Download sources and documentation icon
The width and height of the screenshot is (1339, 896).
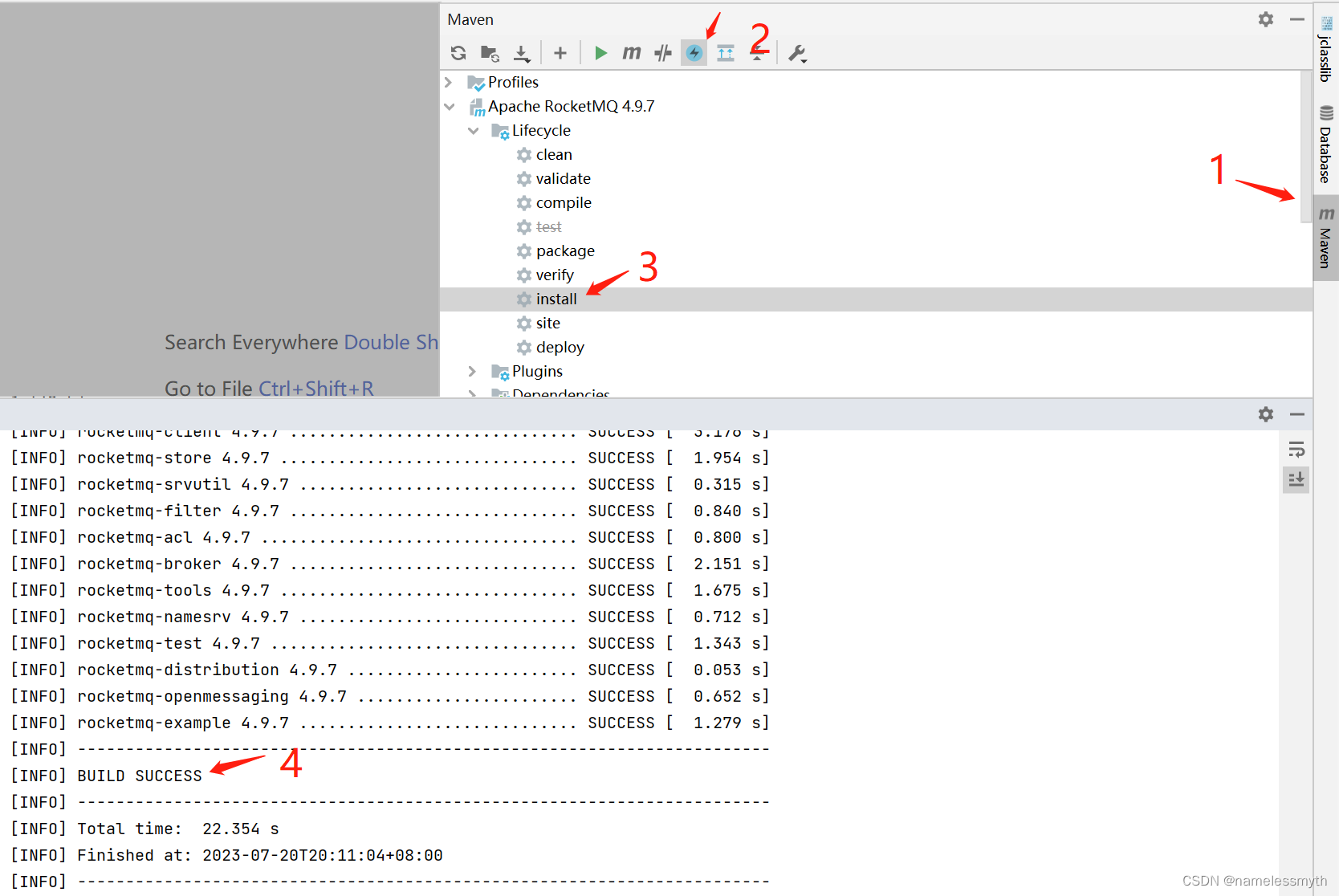522,53
